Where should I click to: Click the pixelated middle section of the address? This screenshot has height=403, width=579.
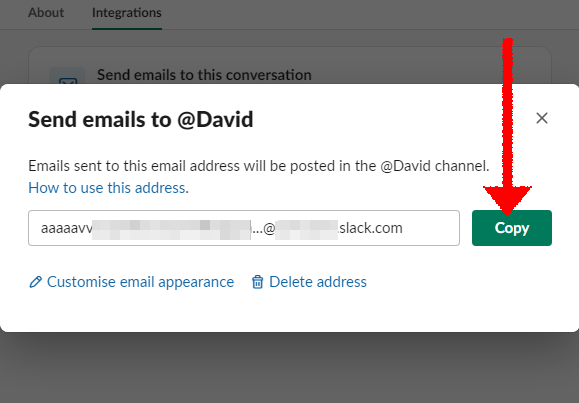(x=171, y=229)
